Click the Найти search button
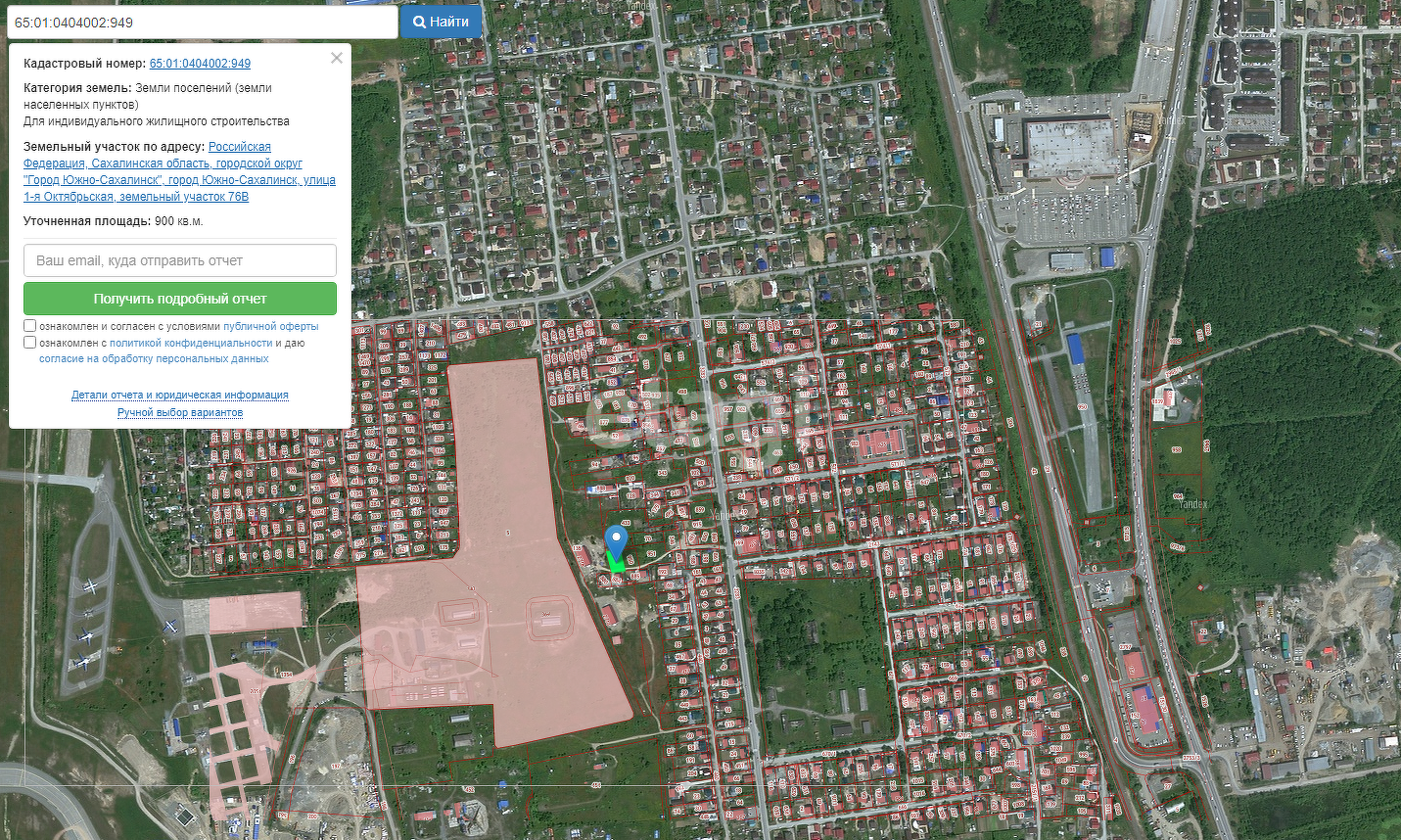 pyautogui.click(x=441, y=22)
